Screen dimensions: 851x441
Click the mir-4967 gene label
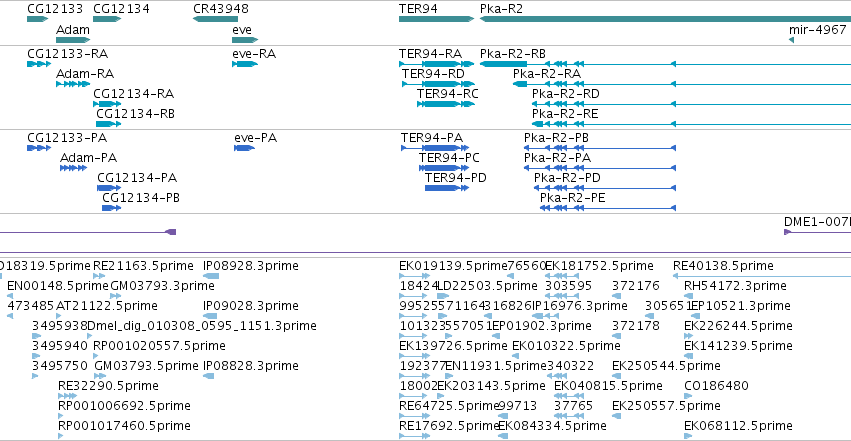[x=817, y=30]
